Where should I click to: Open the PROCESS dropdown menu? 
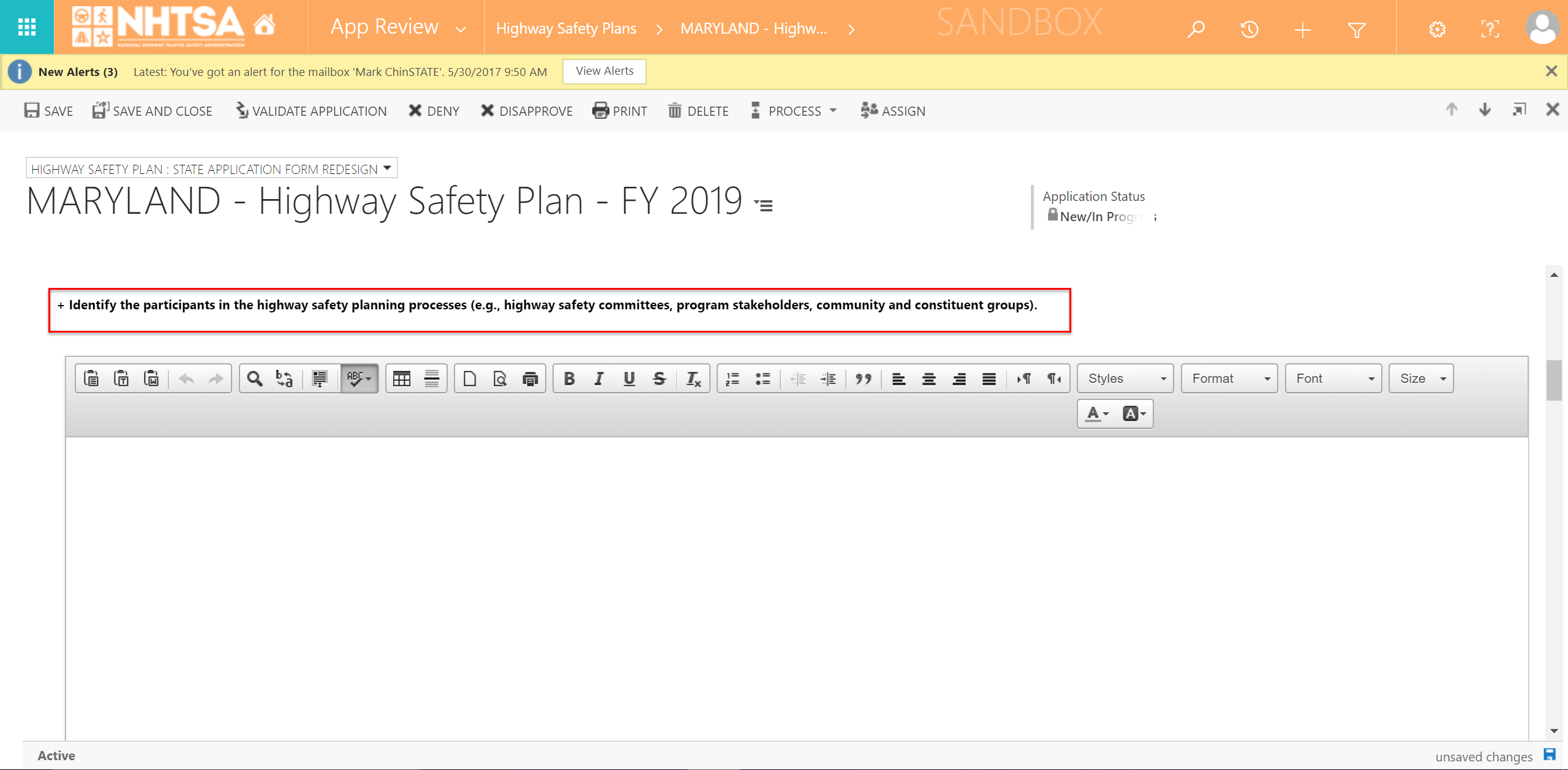(794, 111)
